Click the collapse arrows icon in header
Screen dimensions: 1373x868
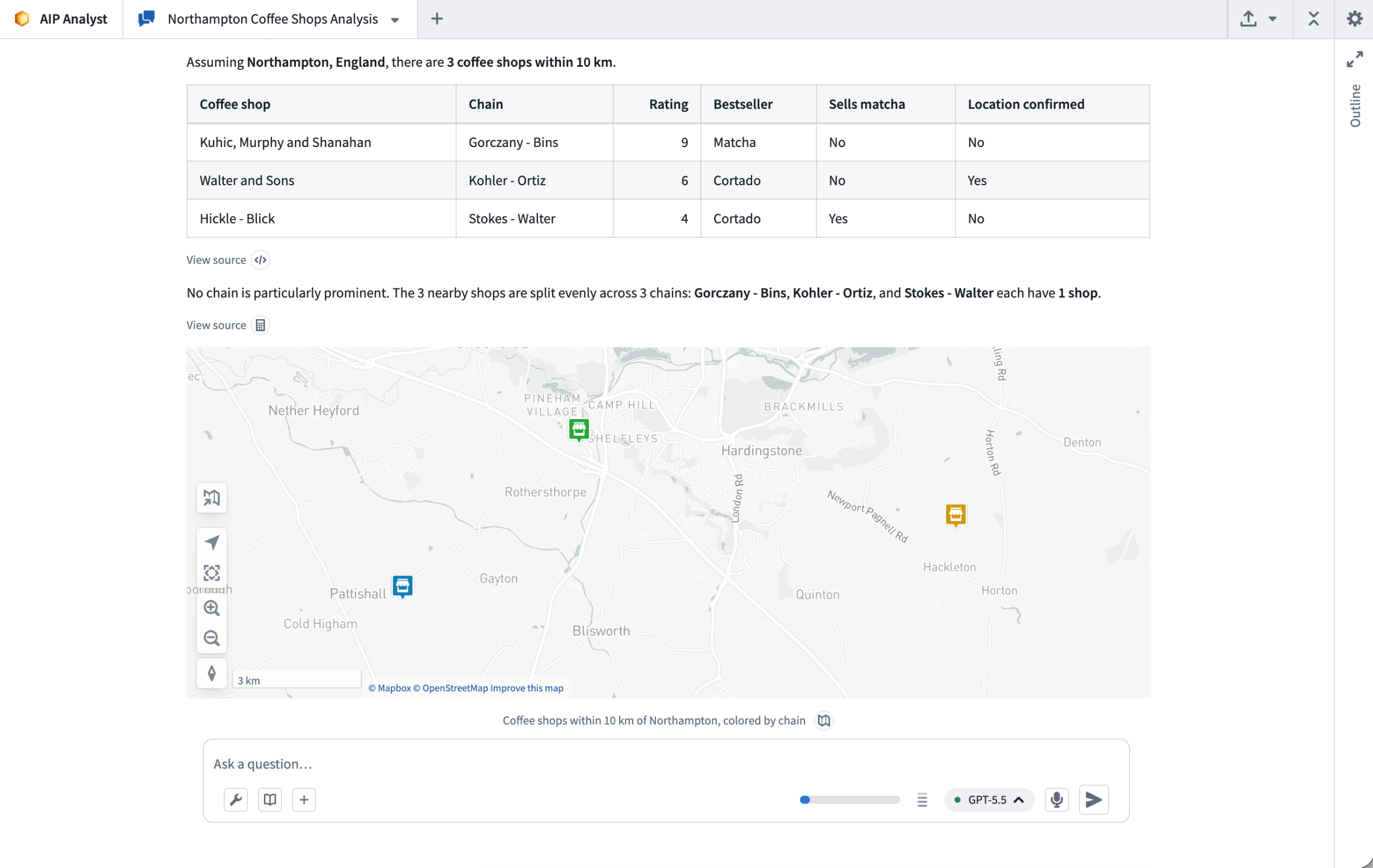(x=1313, y=19)
